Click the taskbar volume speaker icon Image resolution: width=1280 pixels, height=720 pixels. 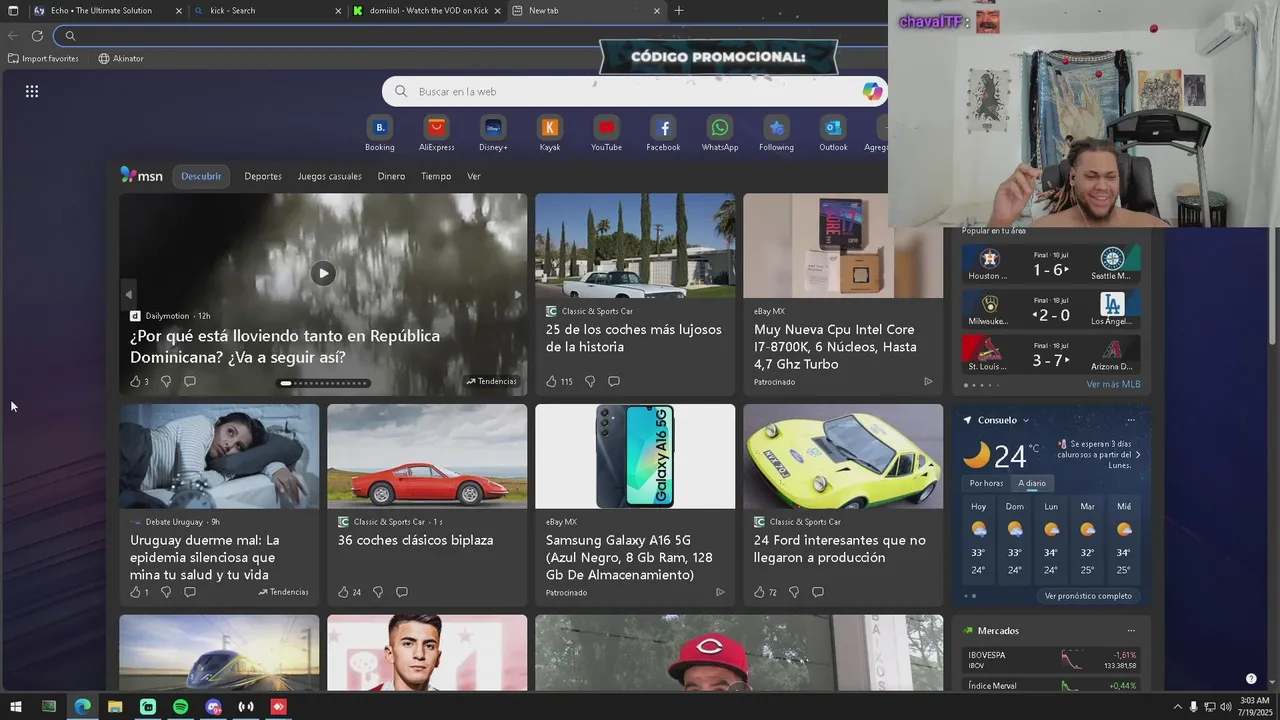click(1226, 707)
